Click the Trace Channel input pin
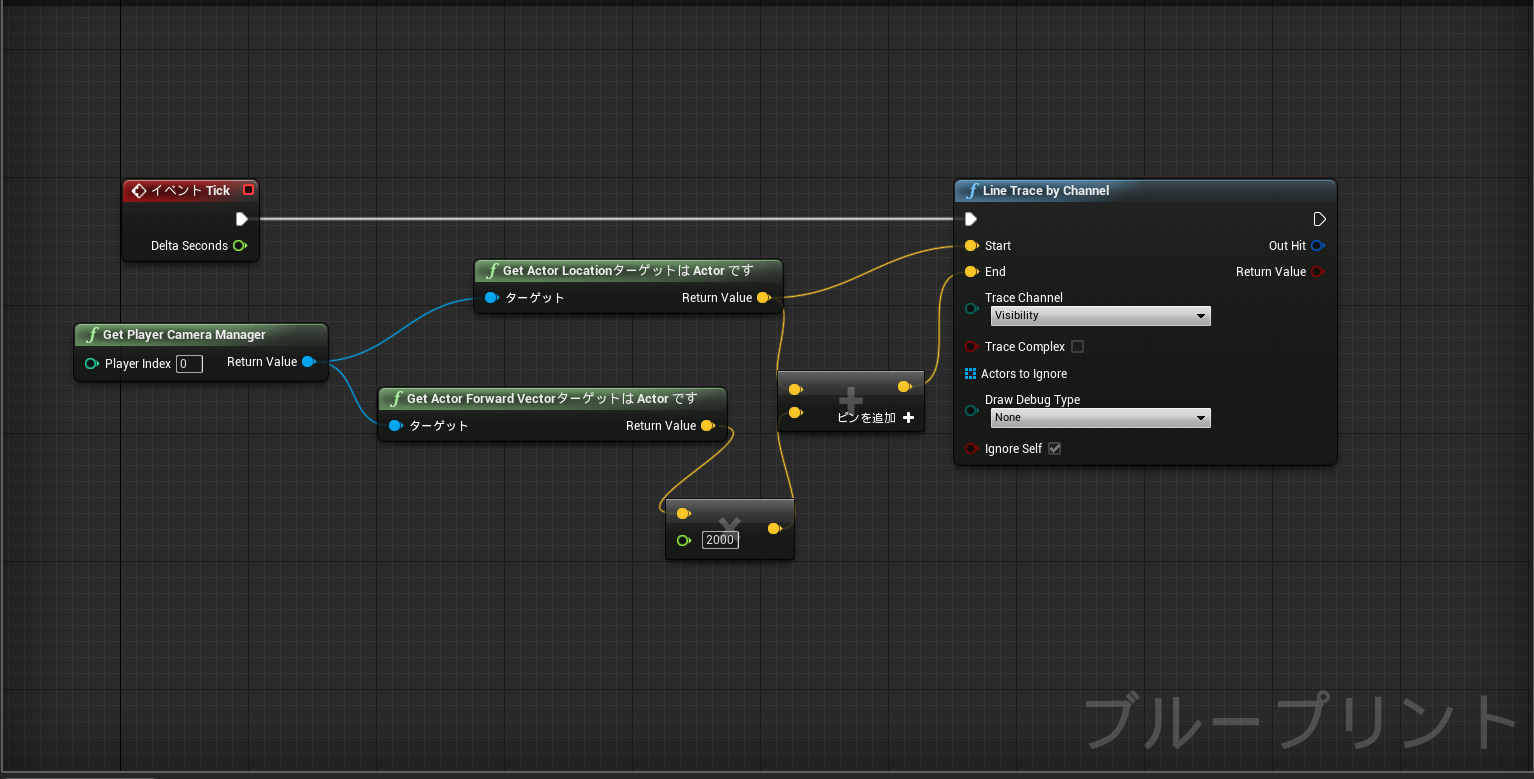Screen dimensions: 1534x779 point(972,309)
